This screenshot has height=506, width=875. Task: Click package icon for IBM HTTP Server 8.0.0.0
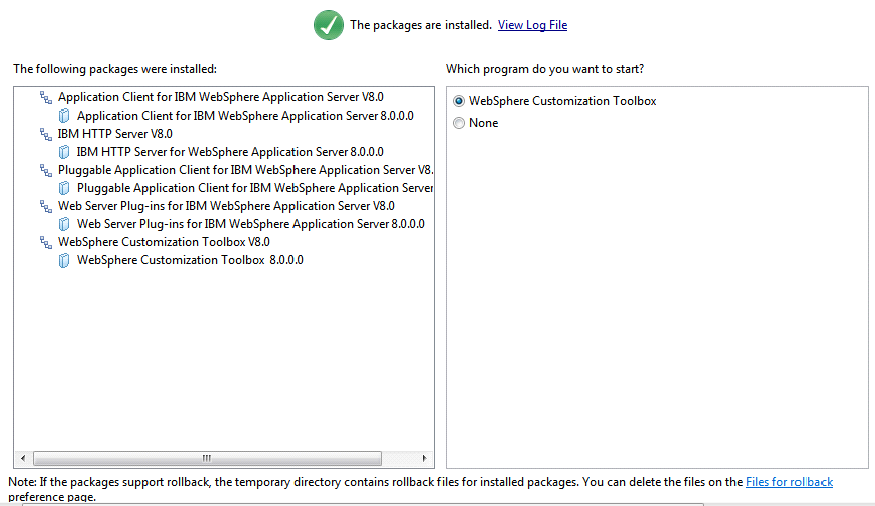pyautogui.click(x=64, y=152)
